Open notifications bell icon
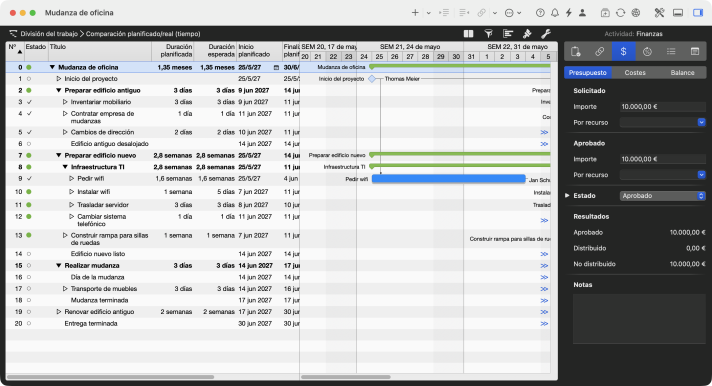 [x=554, y=13]
